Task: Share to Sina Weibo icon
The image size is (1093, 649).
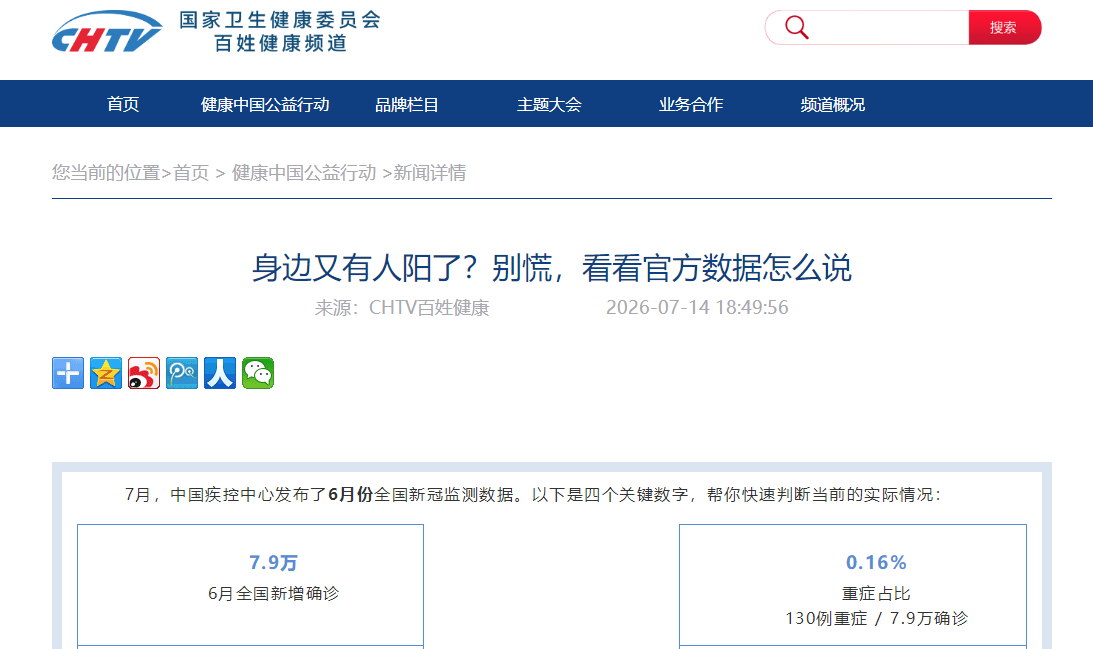Action: [x=144, y=373]
